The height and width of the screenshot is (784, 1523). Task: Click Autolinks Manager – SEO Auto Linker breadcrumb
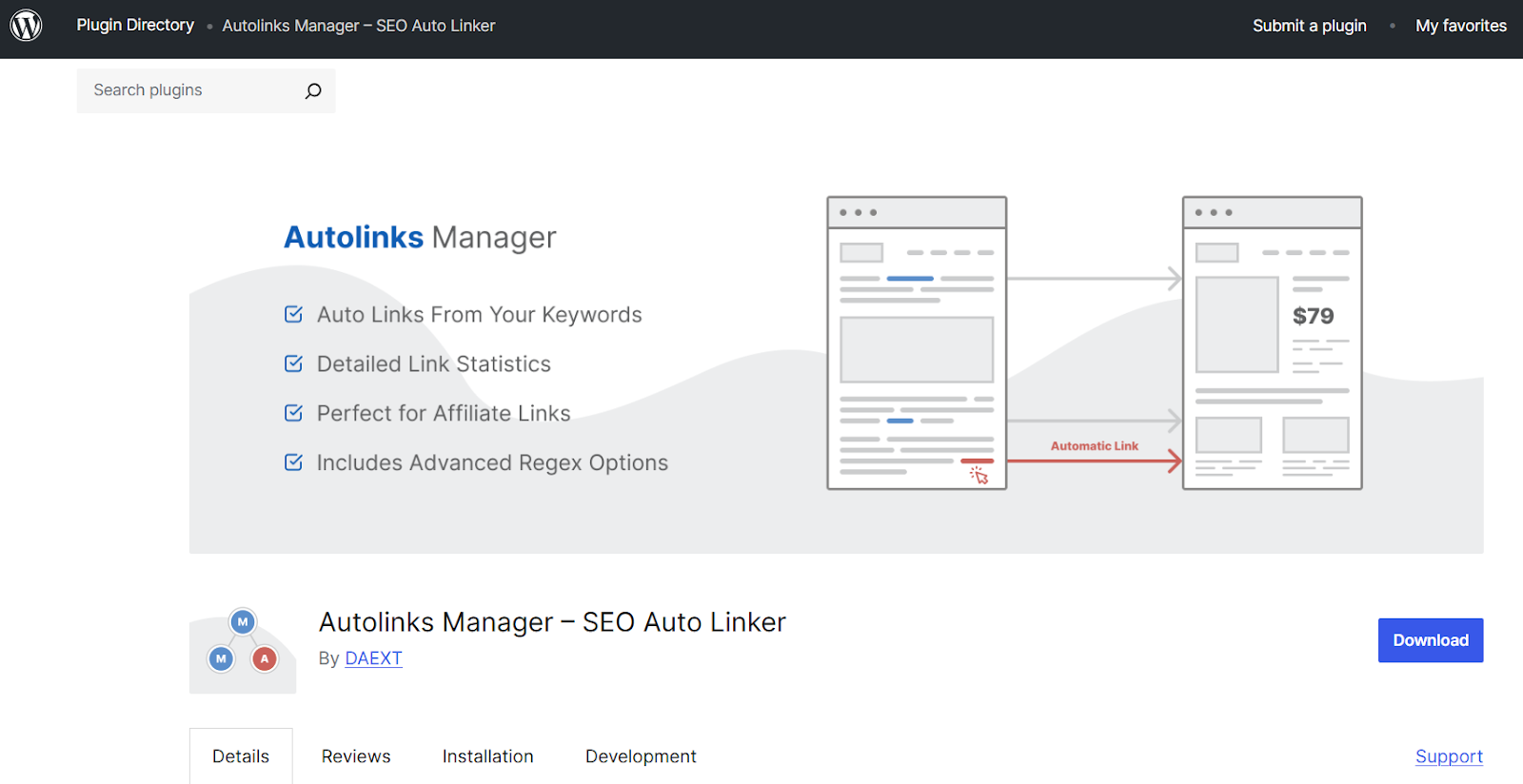(x=359, y=26)
